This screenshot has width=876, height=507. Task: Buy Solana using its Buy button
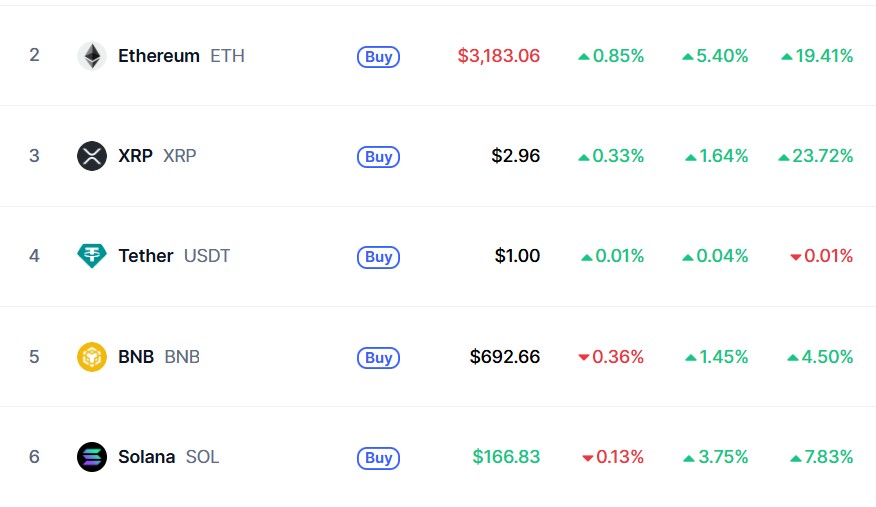tap(378, 458)
